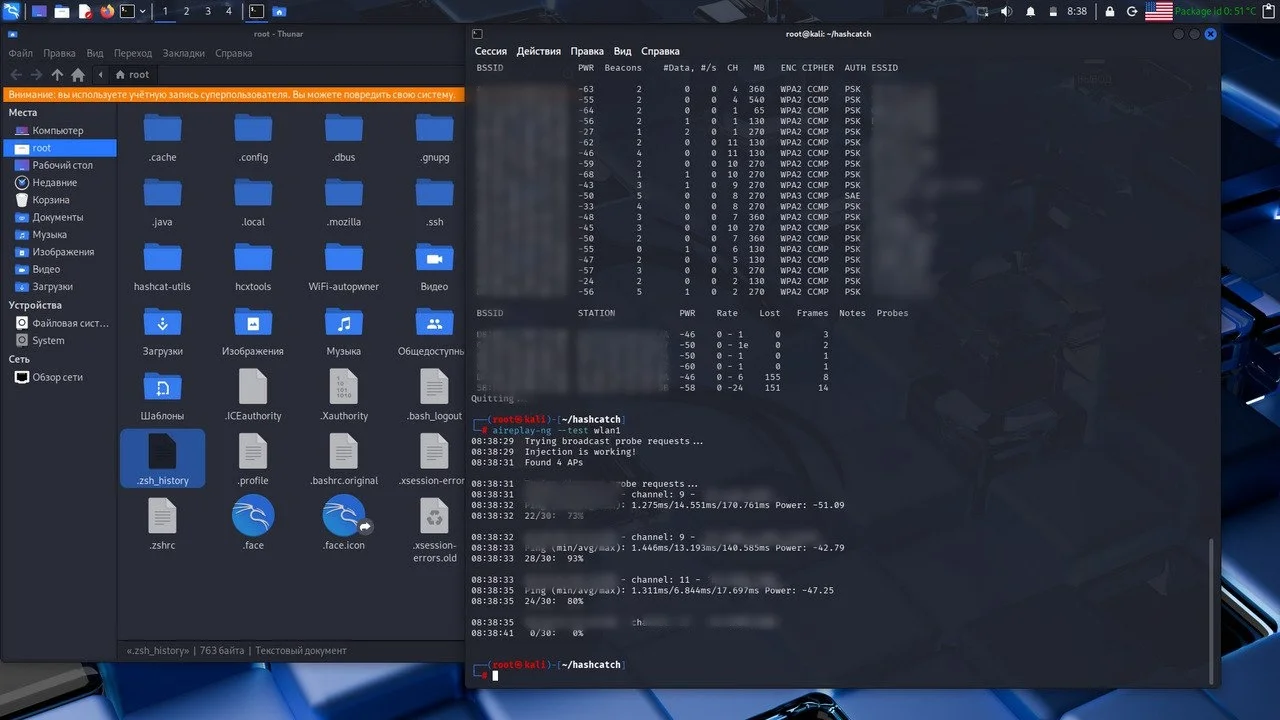Click the US flag keyboard layout indicator
The height and width of the screenshot is (720, 1280).
coord(1158,11)
